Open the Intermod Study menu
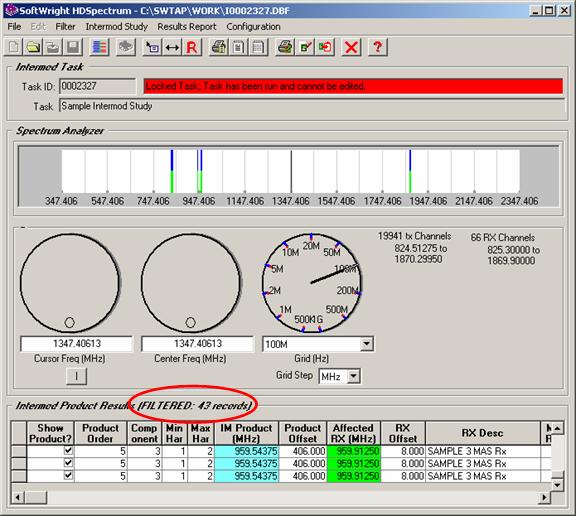Image resolution: width=576 pixels, height=516 pixels. coord(116,27)
